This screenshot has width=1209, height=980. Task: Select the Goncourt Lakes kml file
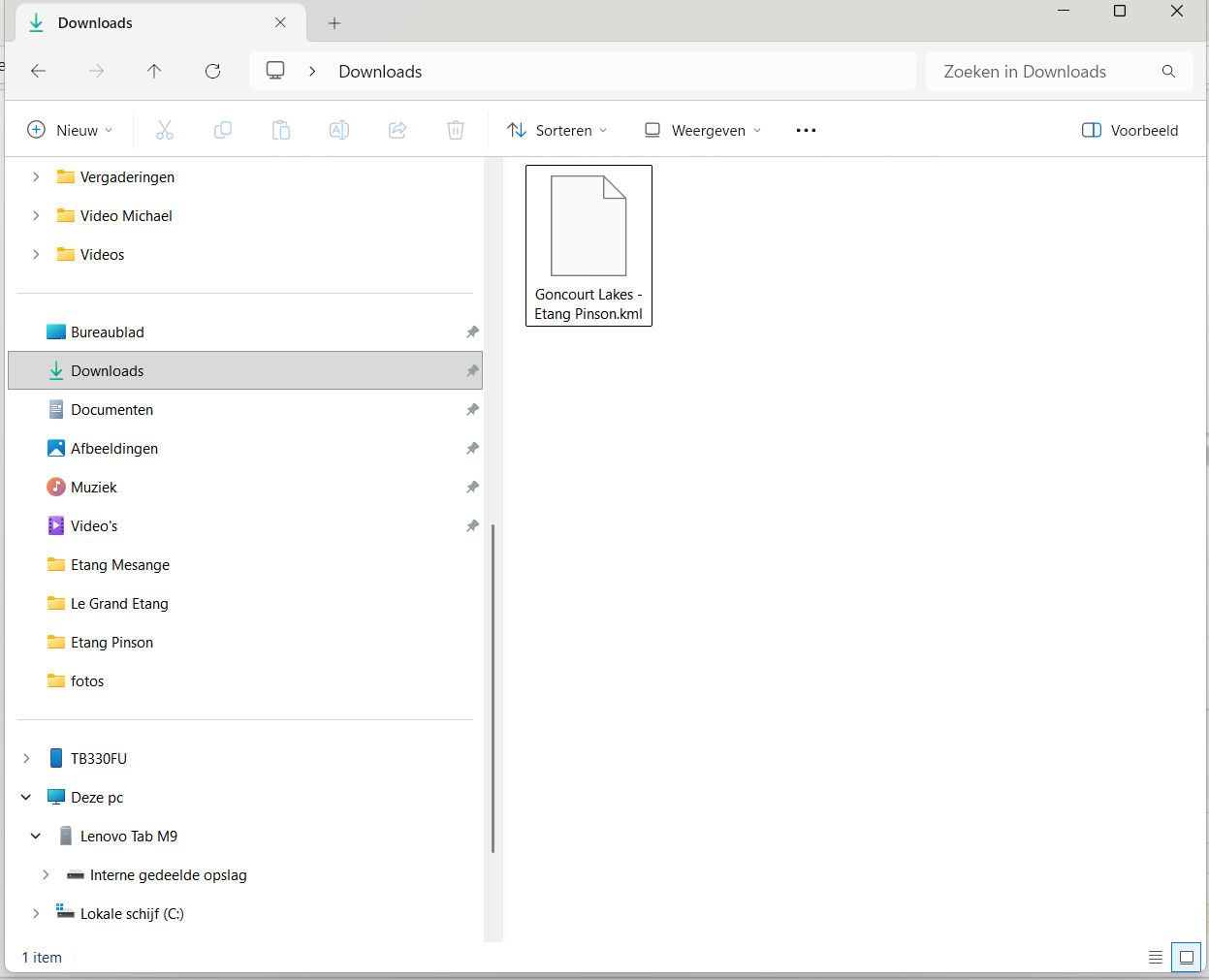[x=589, y=245]
